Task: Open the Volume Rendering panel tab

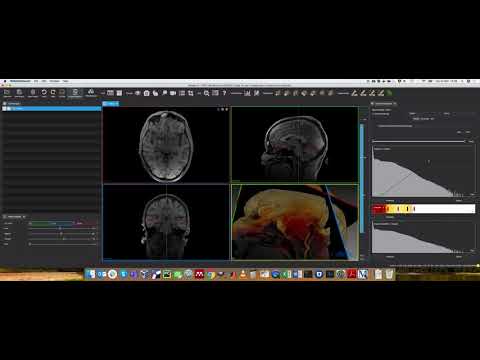Action: coord(384,104)
